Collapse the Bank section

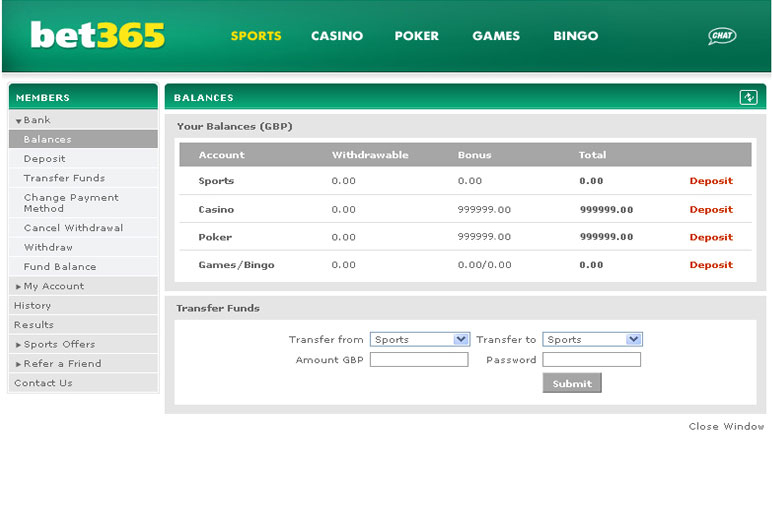tap(83, 120)
